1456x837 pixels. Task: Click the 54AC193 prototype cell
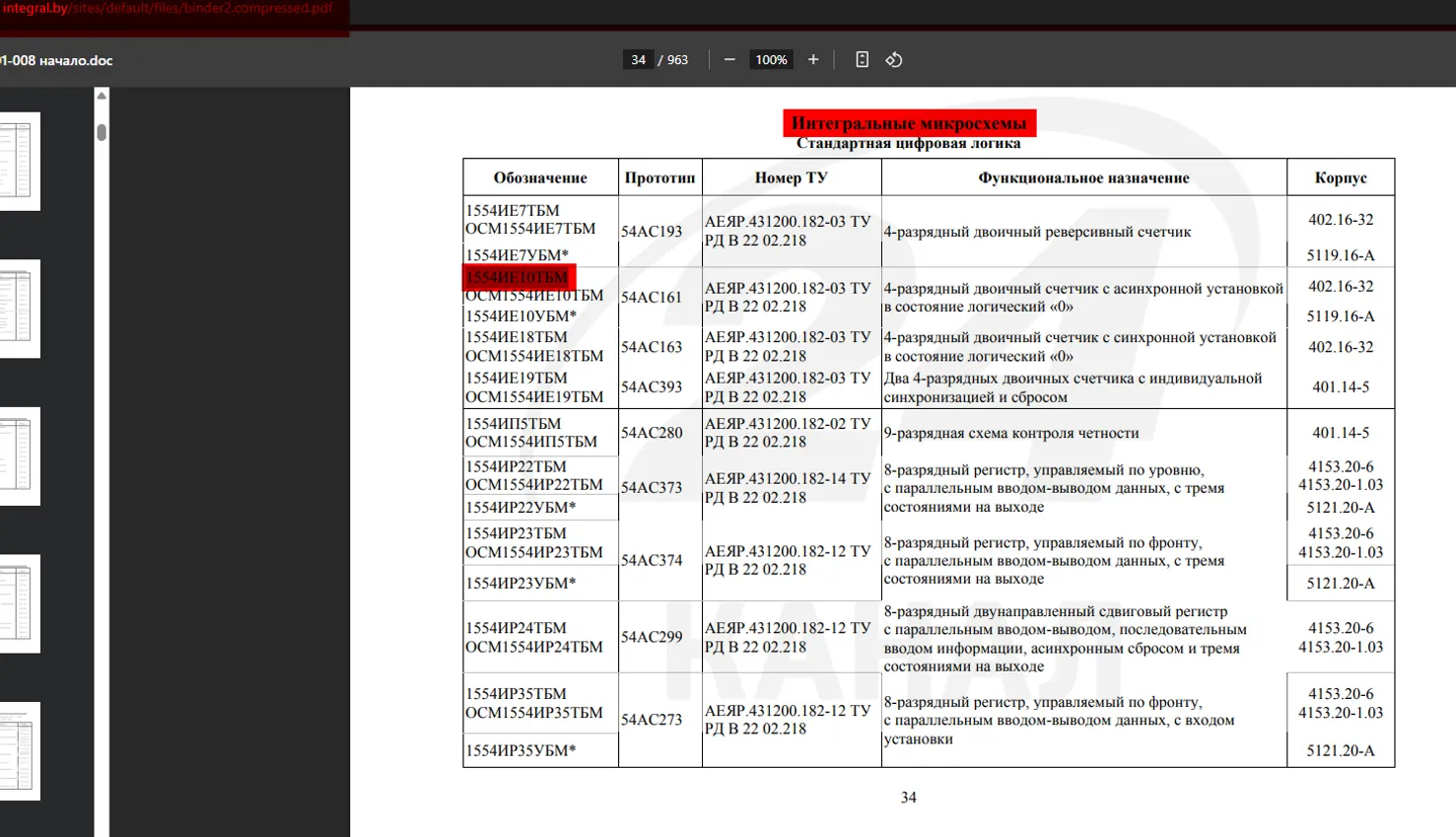(652, 232)
